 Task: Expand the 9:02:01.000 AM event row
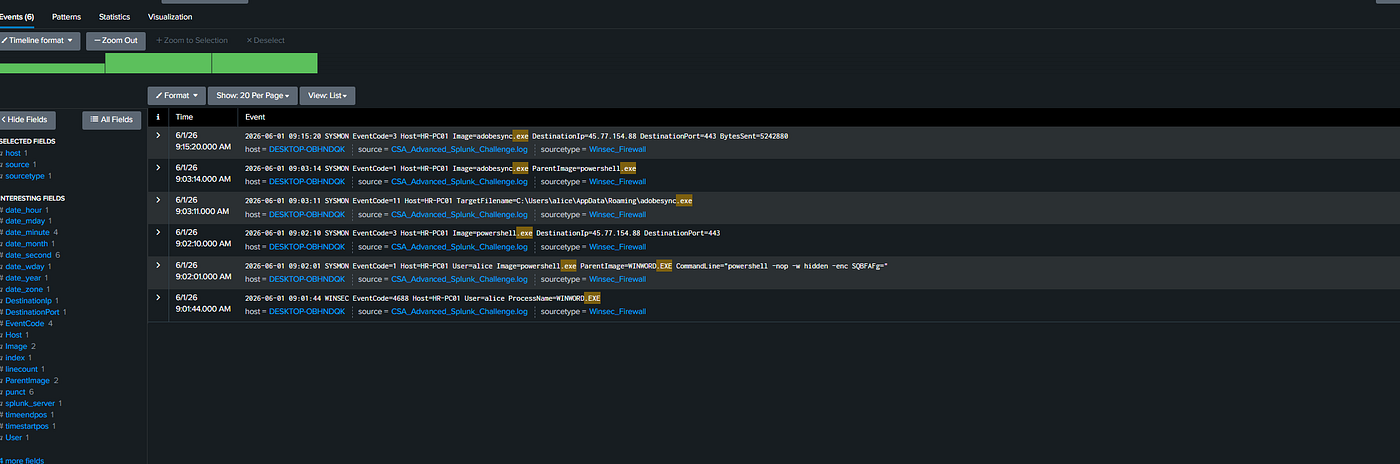(158, 265)
